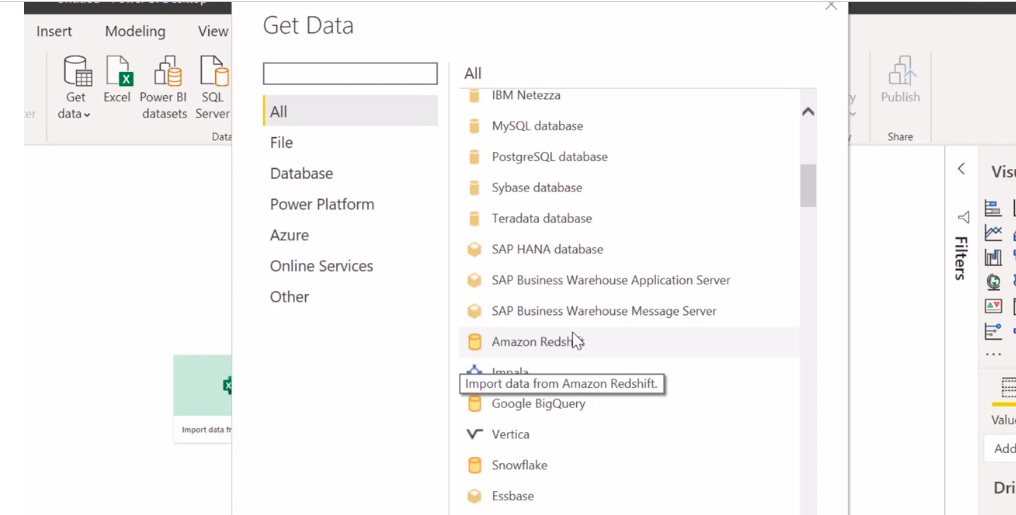
Task: Open the Get data ribbon button
Action: [x=76, y=88]
